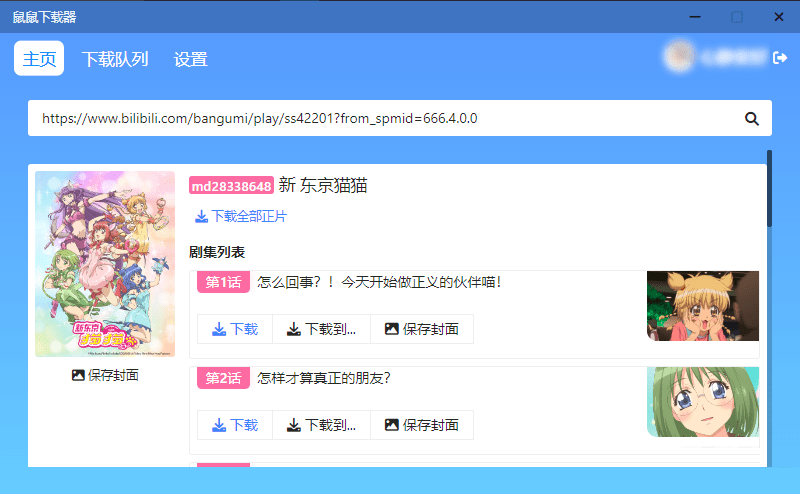Click the 第1话 pink label

(x=223, y=282)
